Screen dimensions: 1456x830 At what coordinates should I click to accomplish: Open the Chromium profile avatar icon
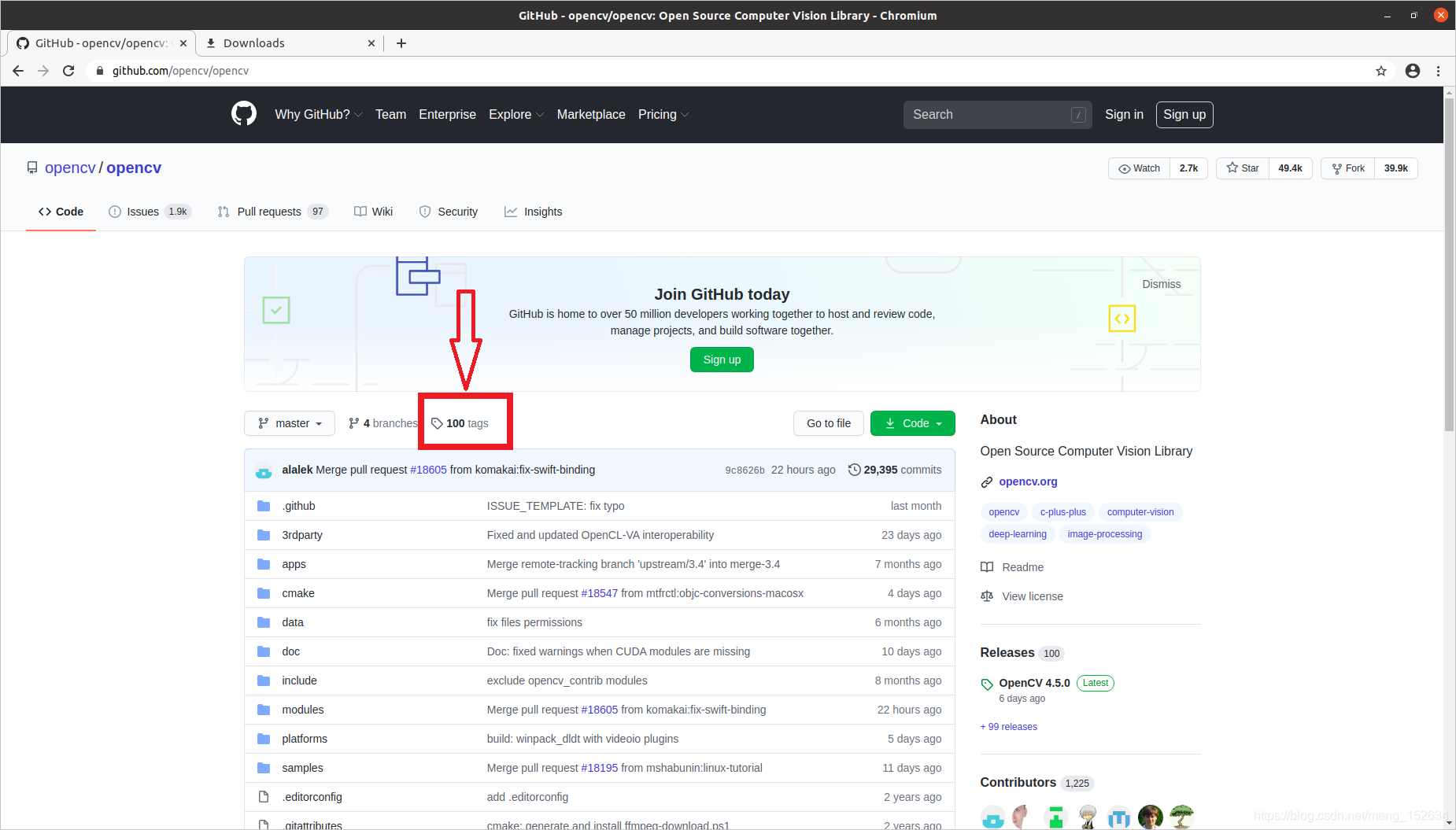(x=1413, y=71)
